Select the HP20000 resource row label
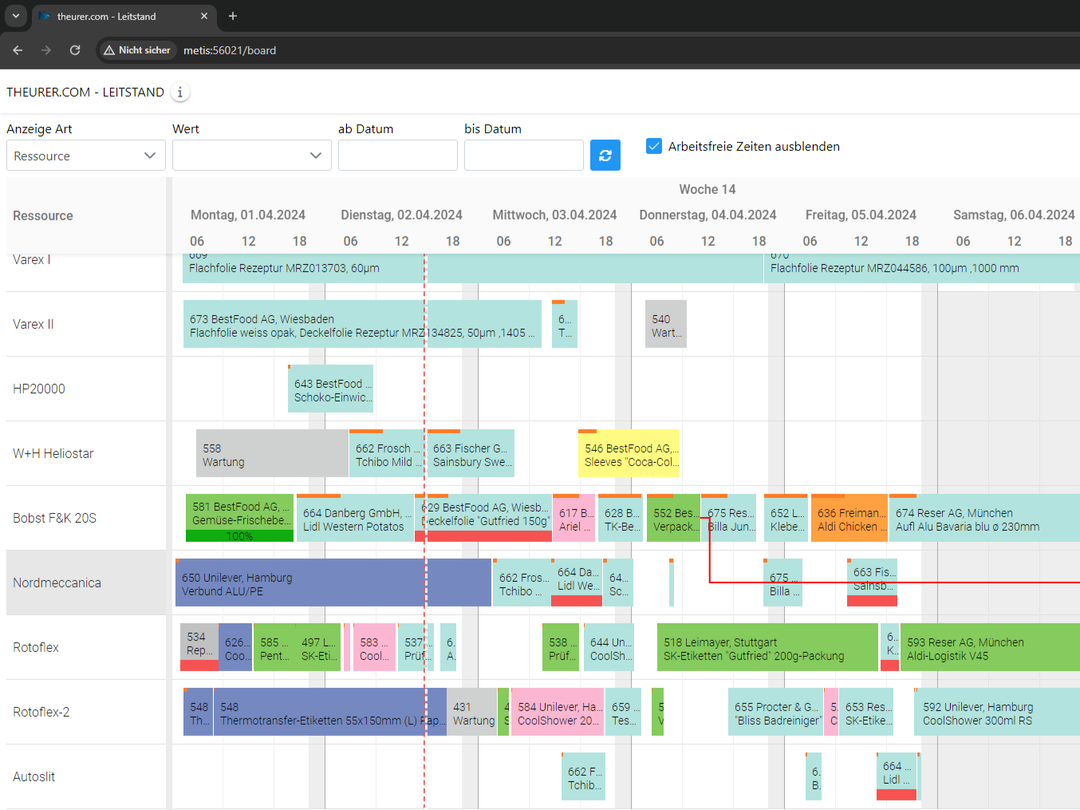The width and height of the screenshot is (1080, 810). pos(39,389)
